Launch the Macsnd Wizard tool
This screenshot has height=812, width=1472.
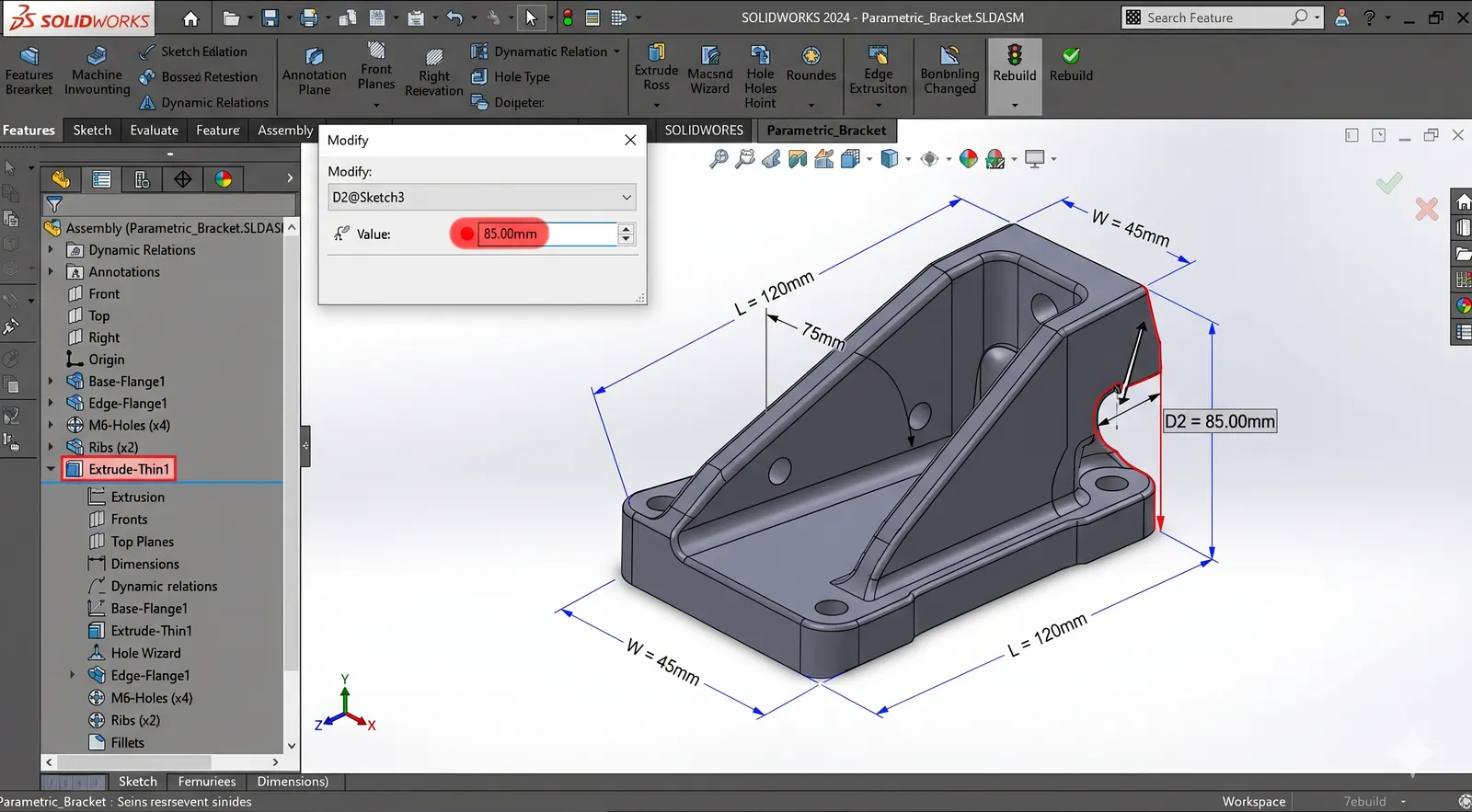[709, 70]
